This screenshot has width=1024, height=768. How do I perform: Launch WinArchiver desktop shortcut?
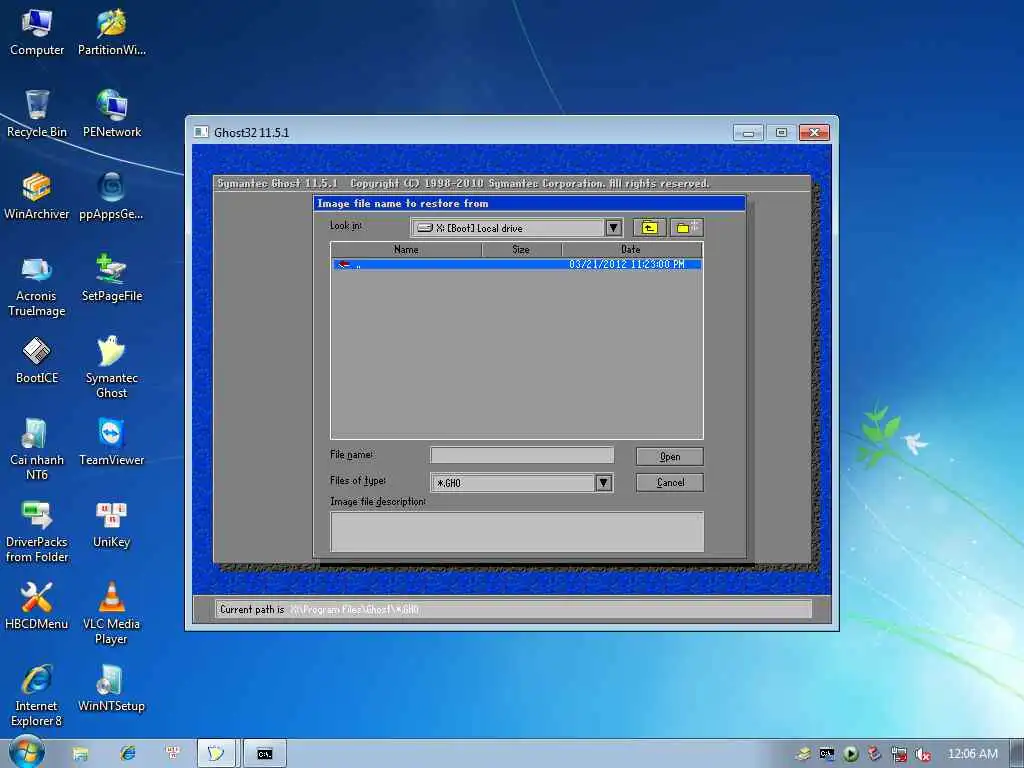(x=37, y=197)
